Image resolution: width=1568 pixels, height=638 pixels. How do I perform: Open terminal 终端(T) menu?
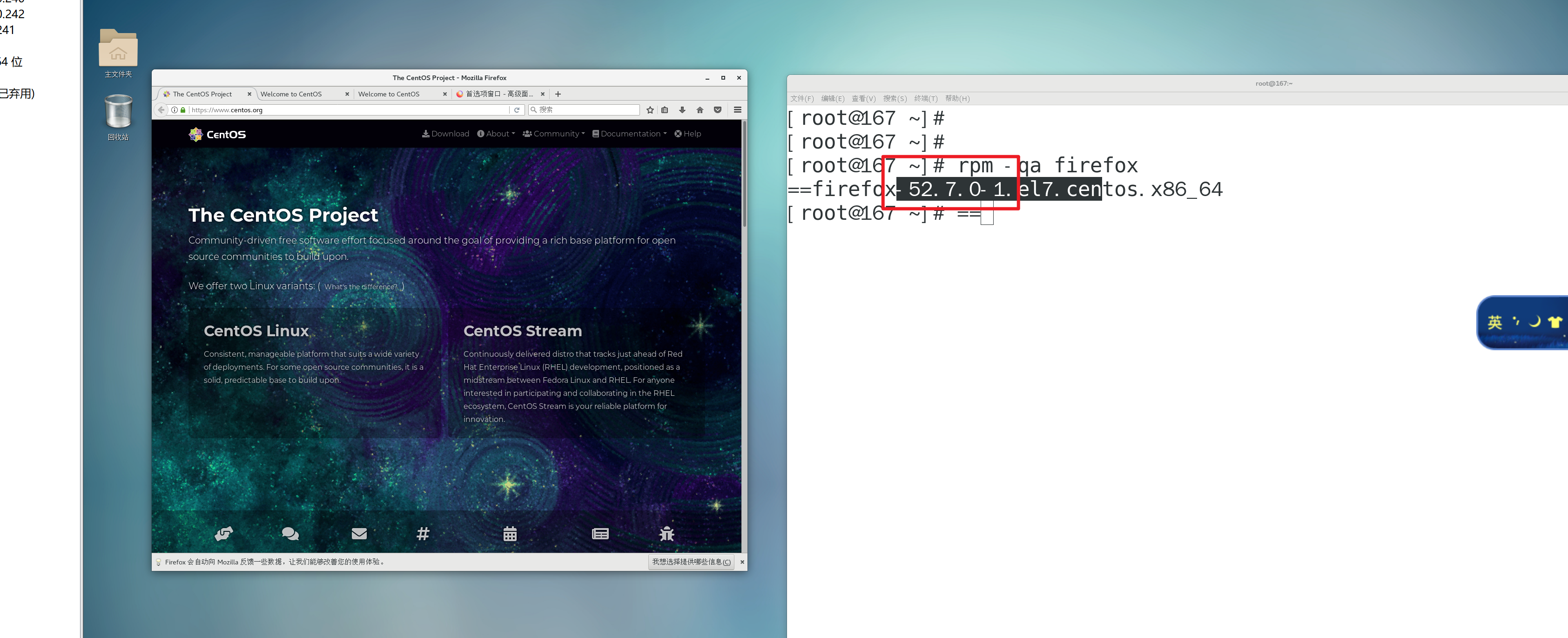point(926,99)
